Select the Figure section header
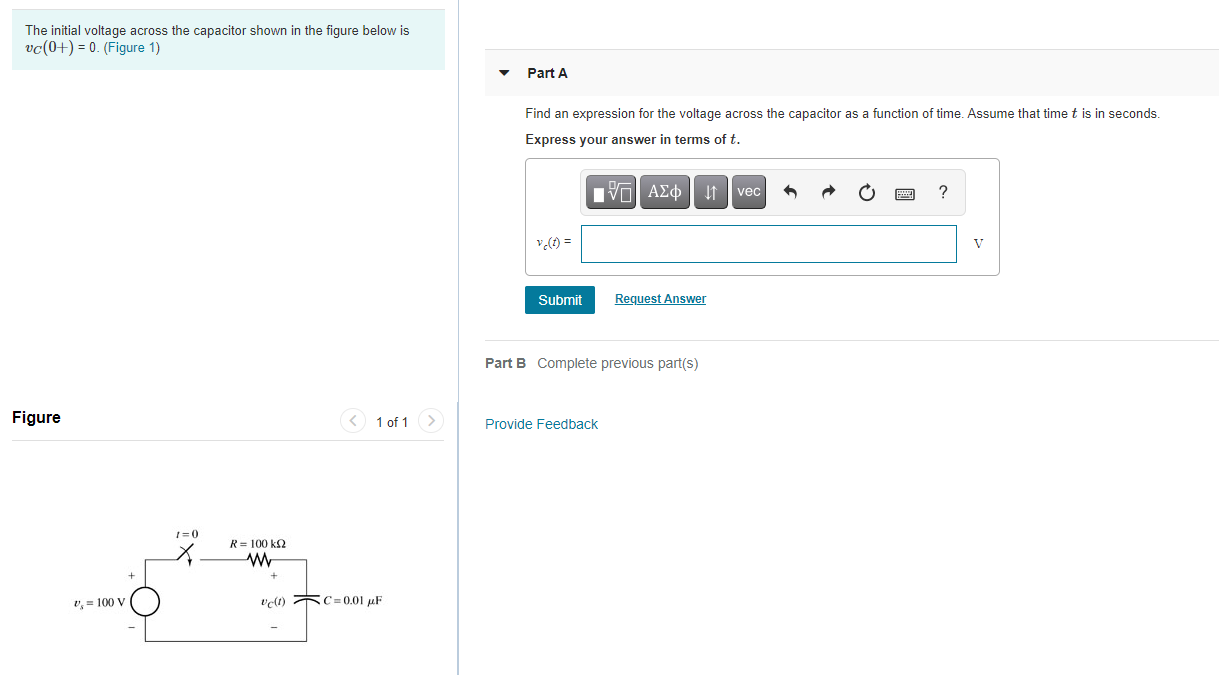Screen dimensions: 1219x675 click(36, 417)
